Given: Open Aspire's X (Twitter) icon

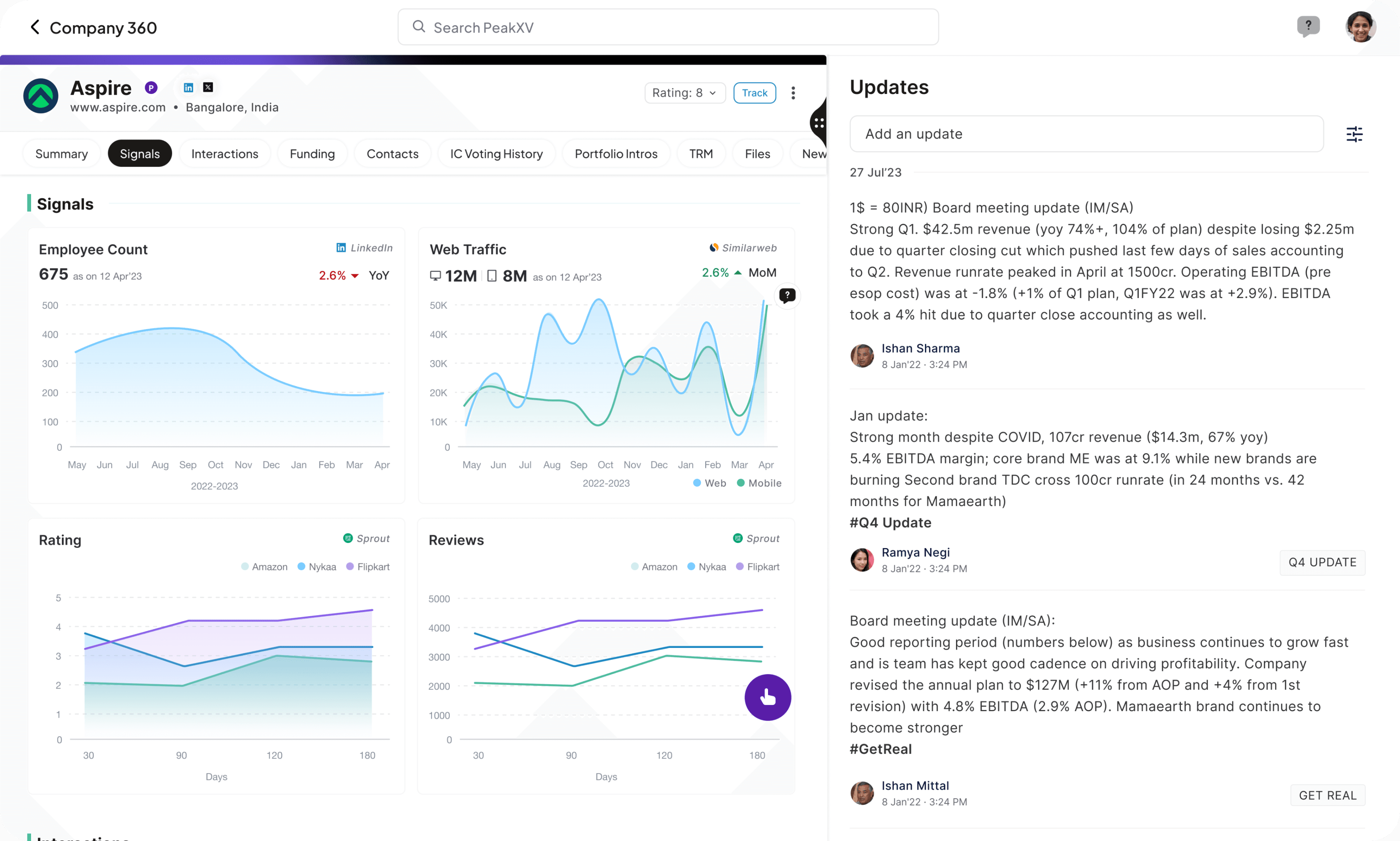Looking at the screenshot, I should coord(208,87).
